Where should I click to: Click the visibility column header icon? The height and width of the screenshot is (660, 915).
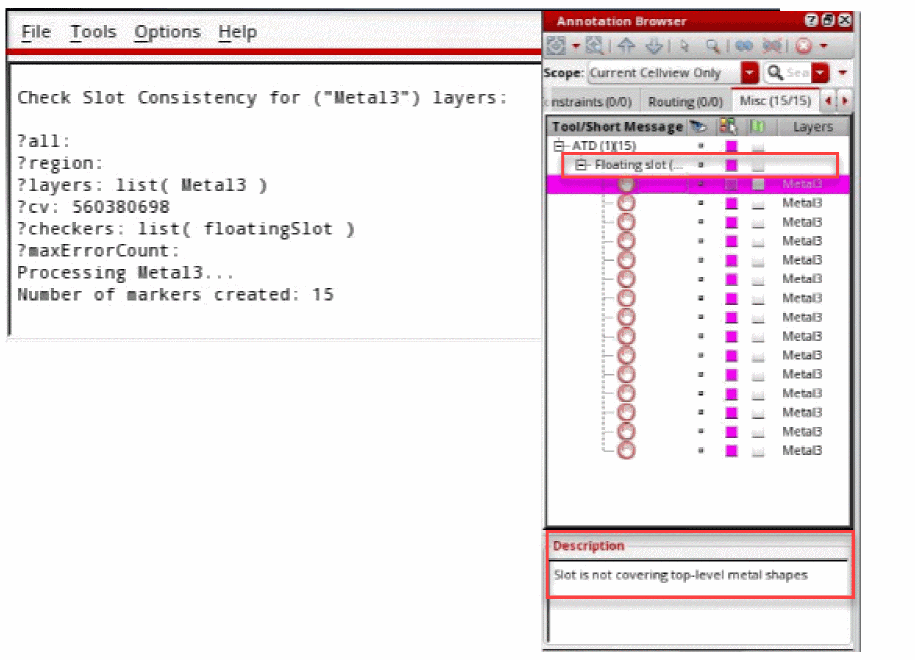(x=699, y=126)
